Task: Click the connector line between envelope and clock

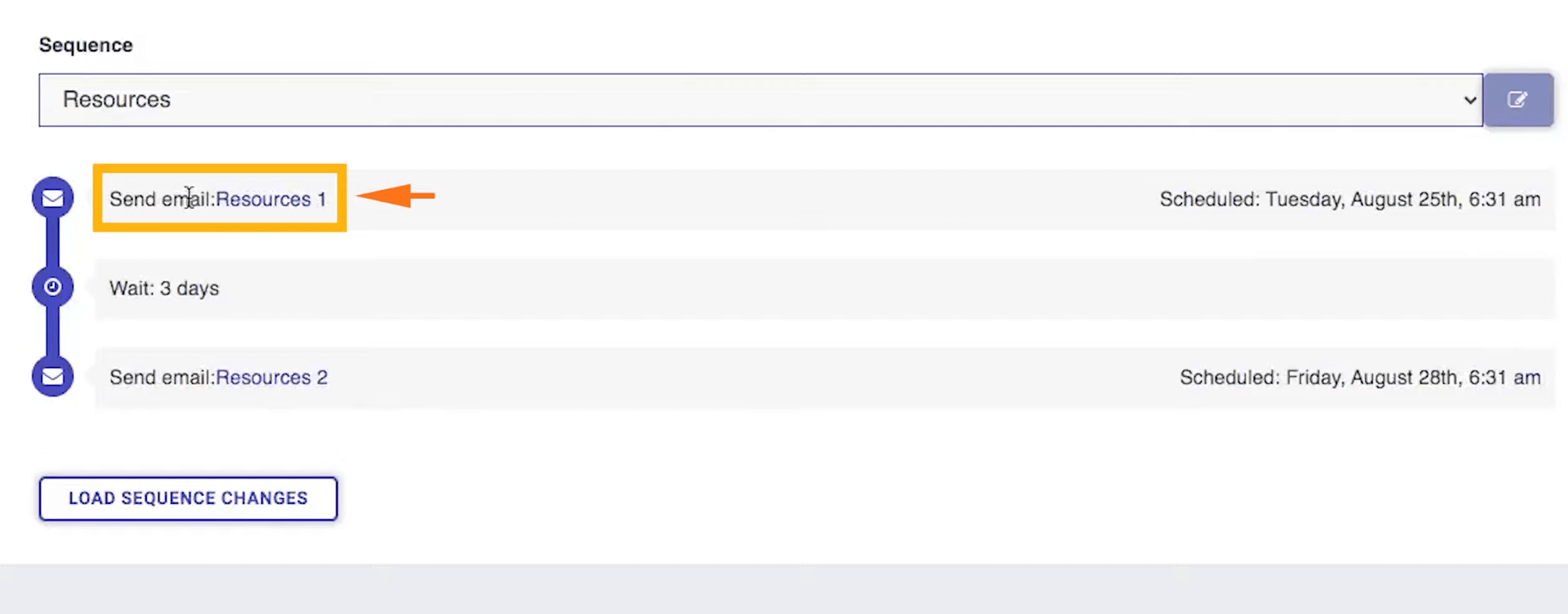Action: (53, 243)
